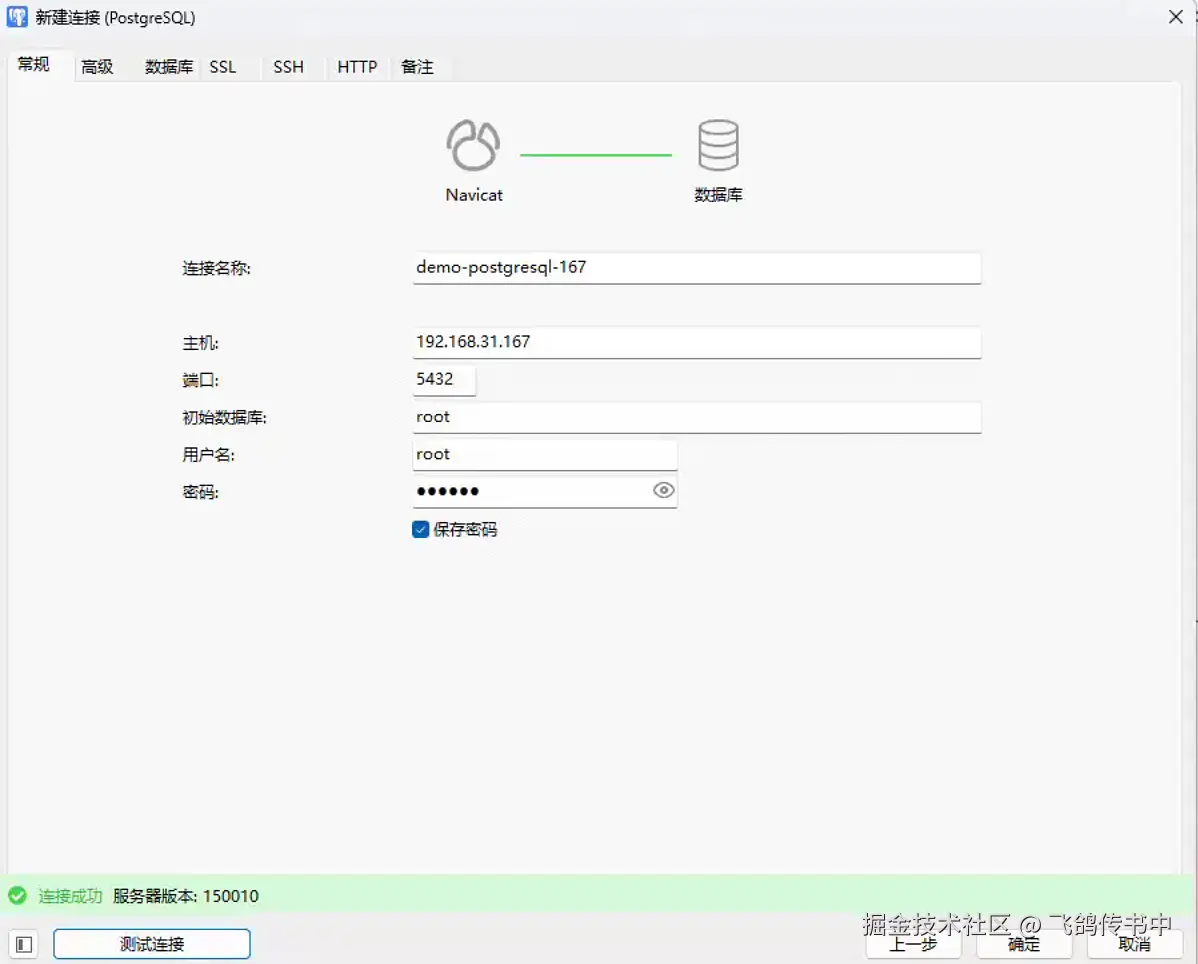Open the 高级 tab

coord(97,67)
